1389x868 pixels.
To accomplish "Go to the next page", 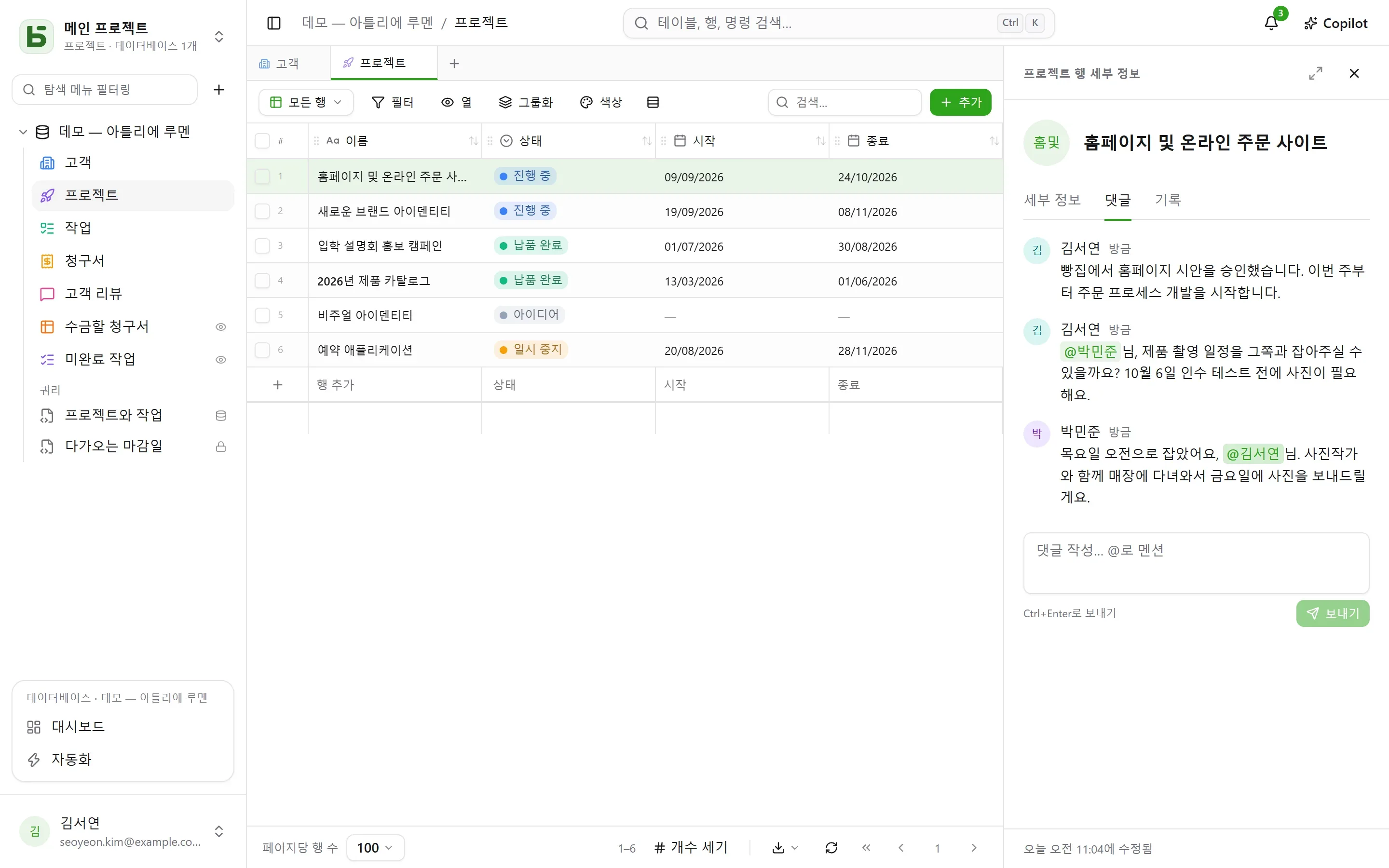I will coord(973,848).
